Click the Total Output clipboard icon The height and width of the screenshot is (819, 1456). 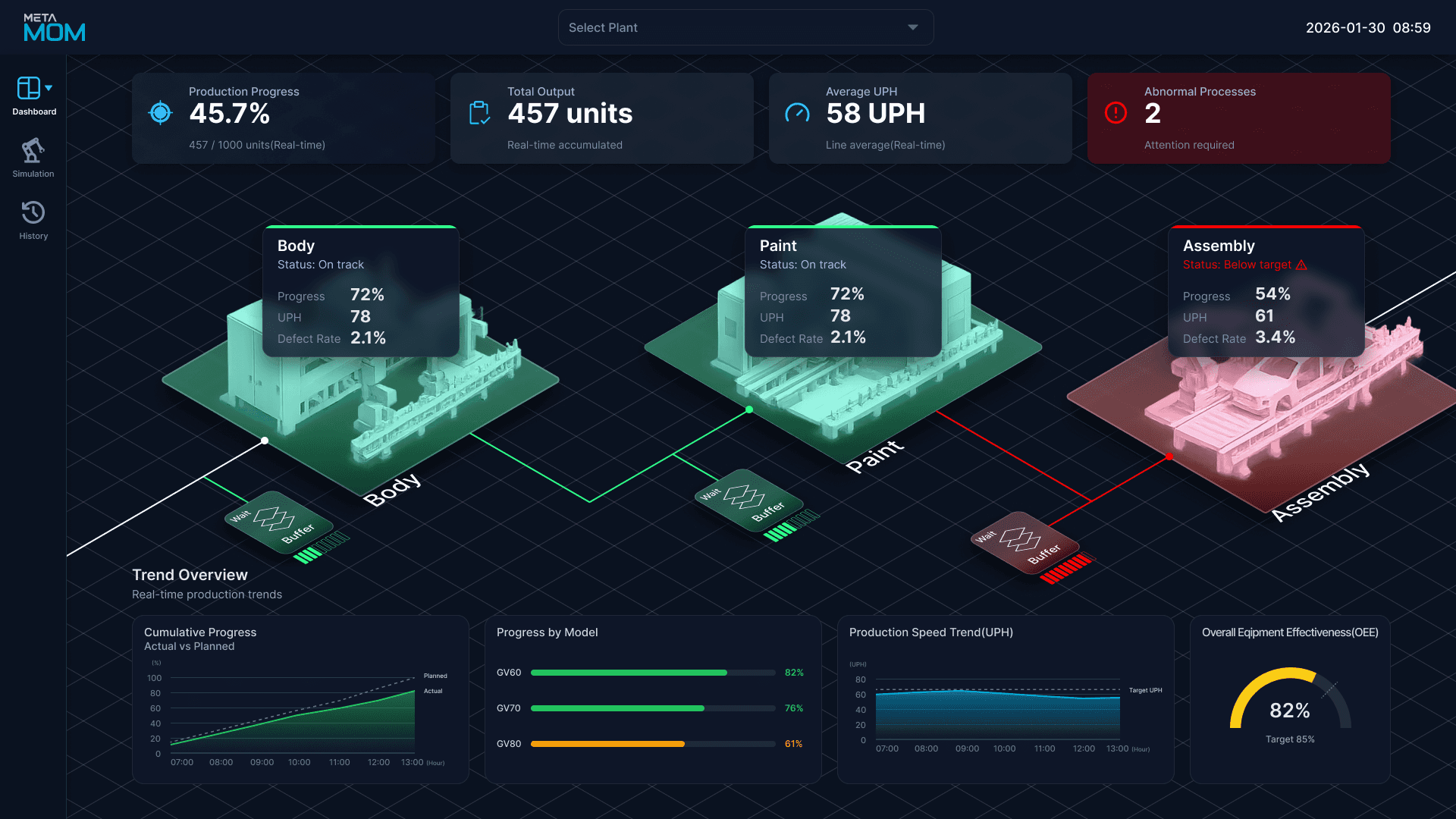coord(479,113)
